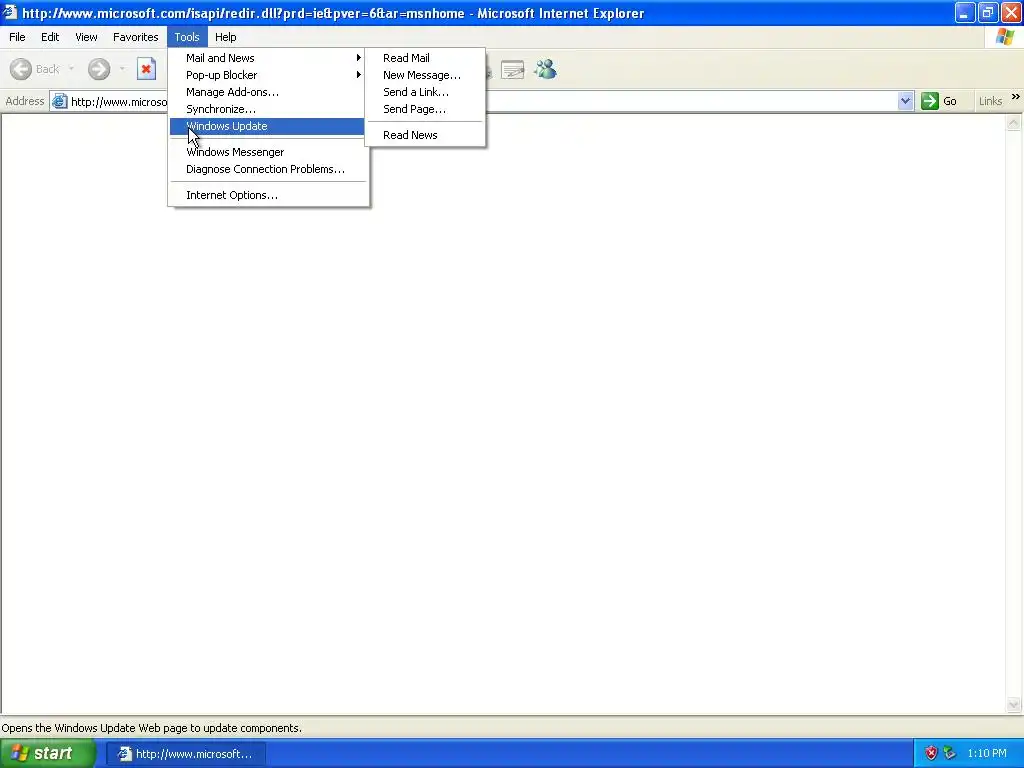1024x768 pixels.
Task: Open the Back button history dropdown arrow
Action: pos(71,69)
